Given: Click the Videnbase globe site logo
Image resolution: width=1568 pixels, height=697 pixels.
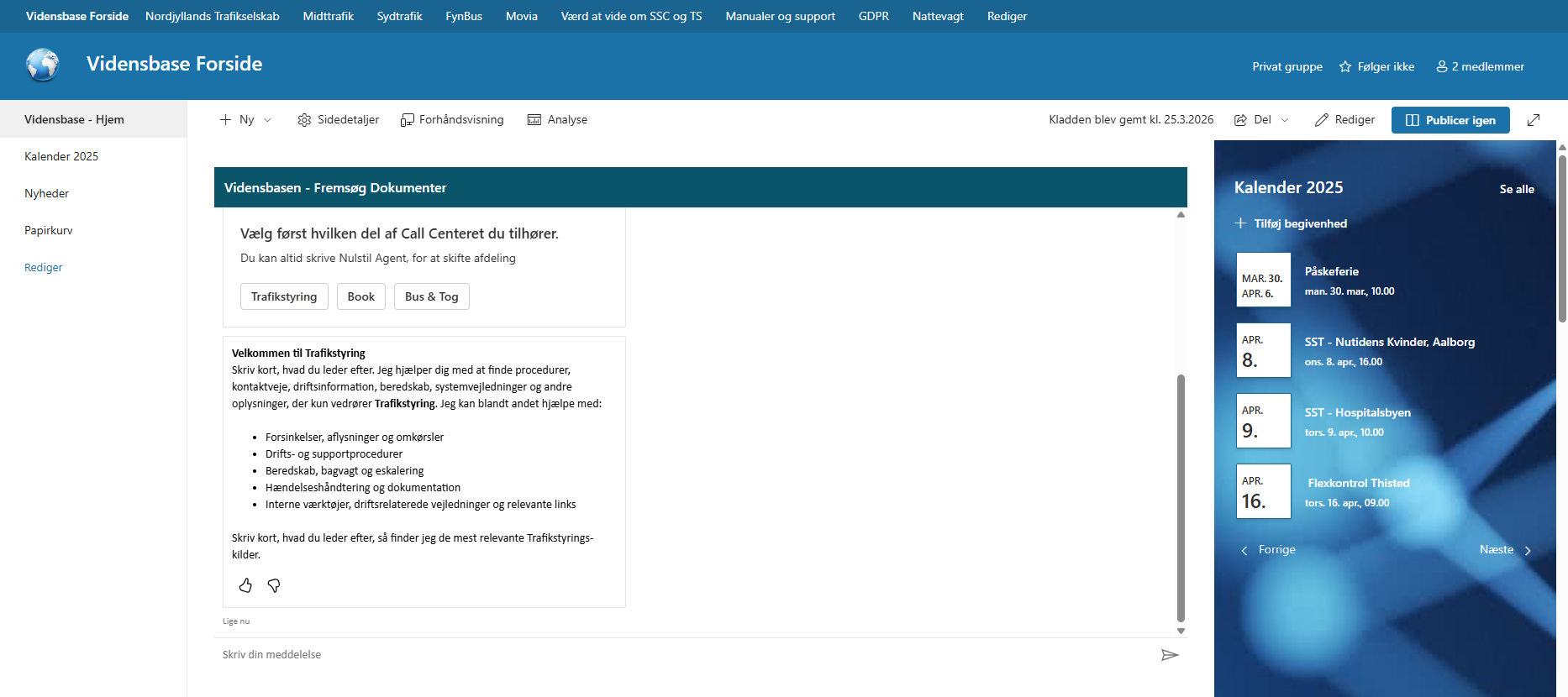Looking at the screenshot, I should click(x=42, y=66).
